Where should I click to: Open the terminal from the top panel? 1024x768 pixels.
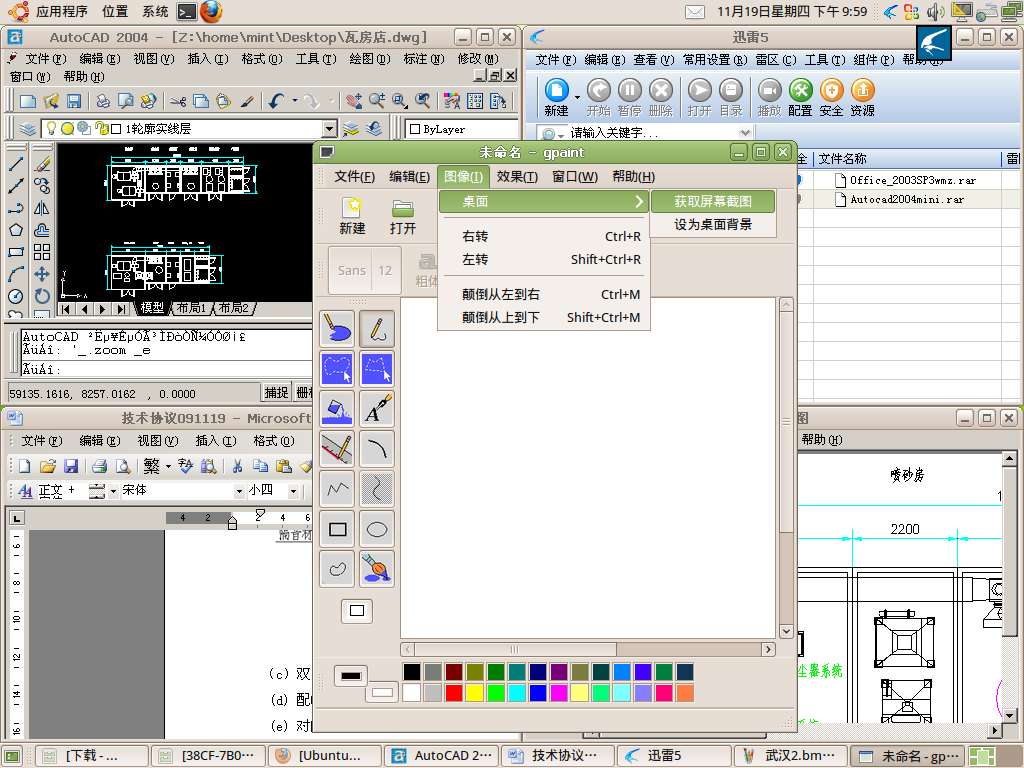tap(187, 11)
